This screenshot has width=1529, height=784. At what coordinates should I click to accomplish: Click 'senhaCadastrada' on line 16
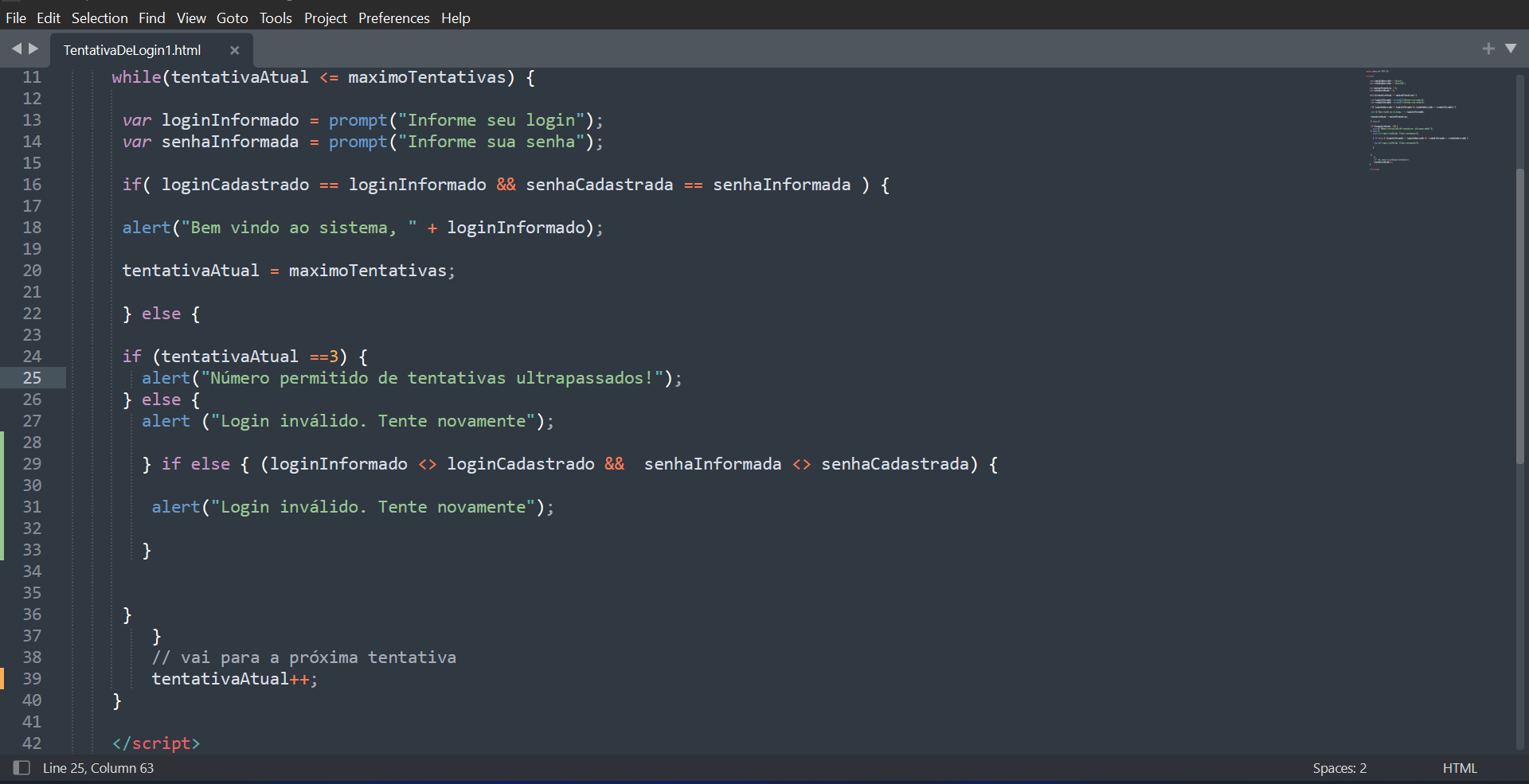[x=599, y=185]
